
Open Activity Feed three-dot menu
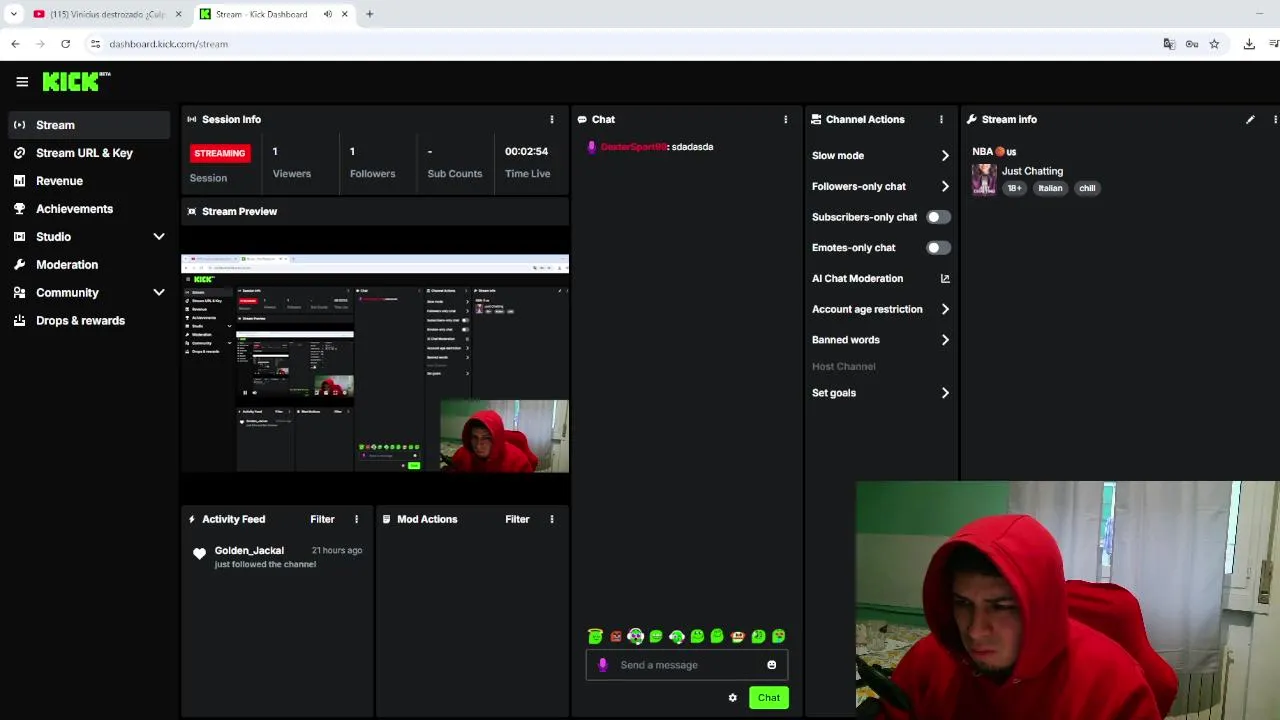pyautogui.click(x=356, y=519)
